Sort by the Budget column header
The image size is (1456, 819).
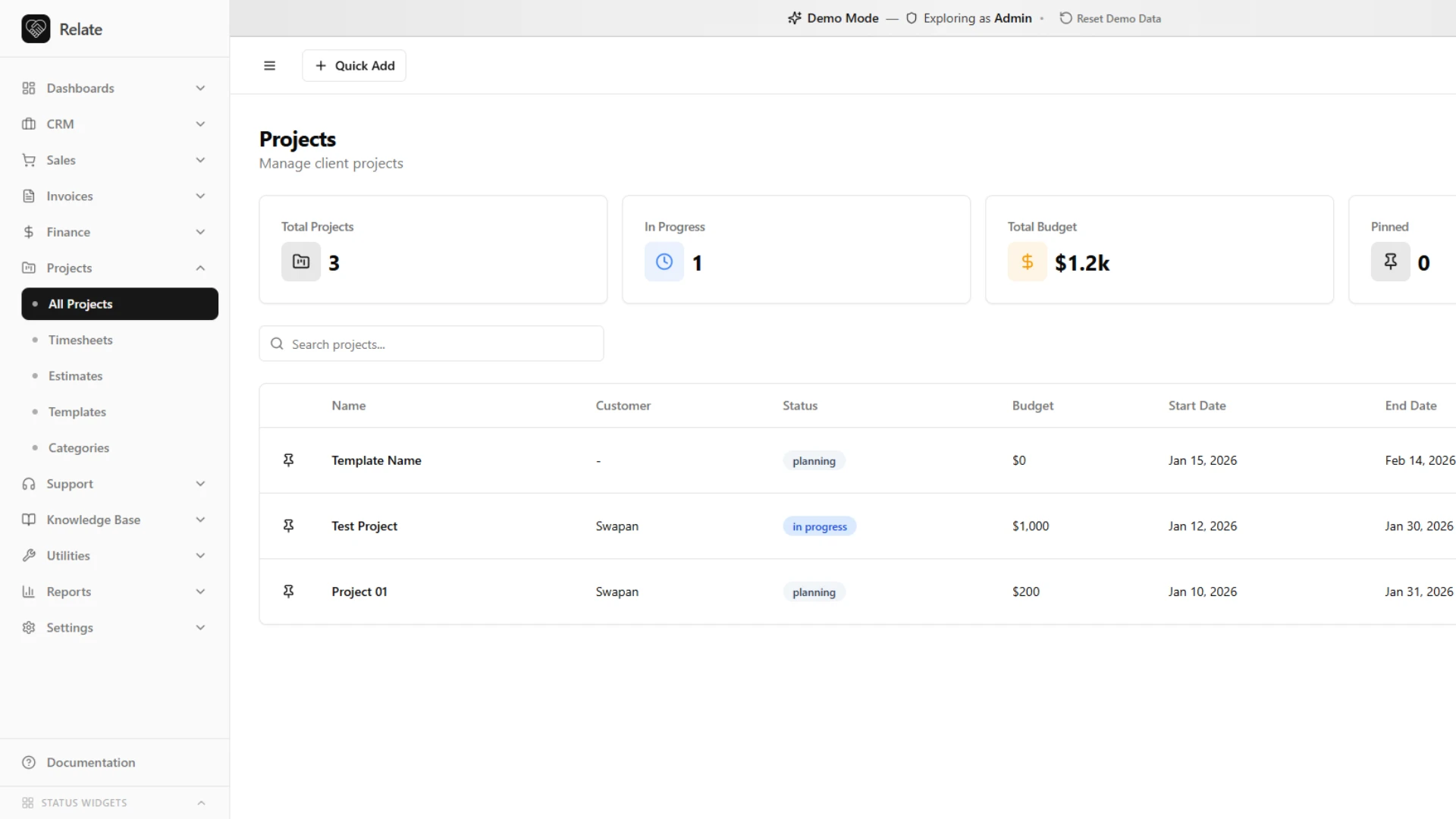coord(1033,406)
